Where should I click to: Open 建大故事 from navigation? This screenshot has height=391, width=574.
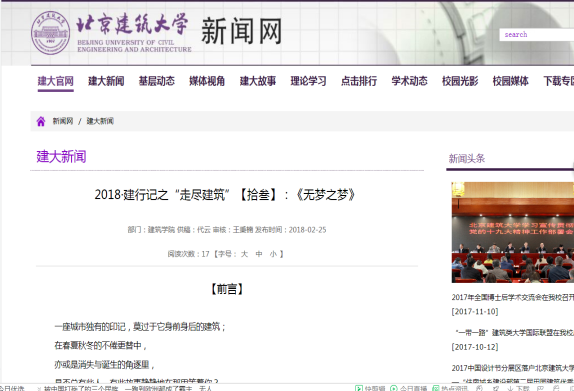tap(258, 81)
